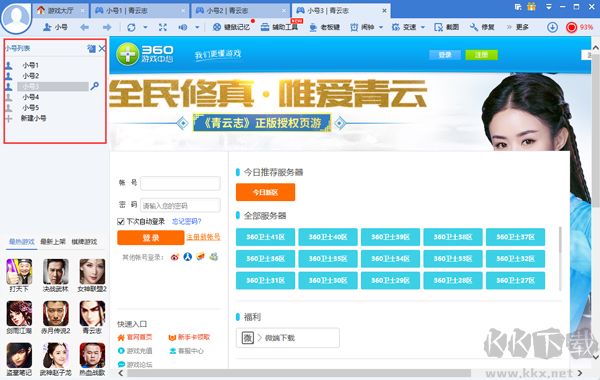600x380 pixels.
Task: Click the 微端下载 download button
Action: (x=288, y=338)
